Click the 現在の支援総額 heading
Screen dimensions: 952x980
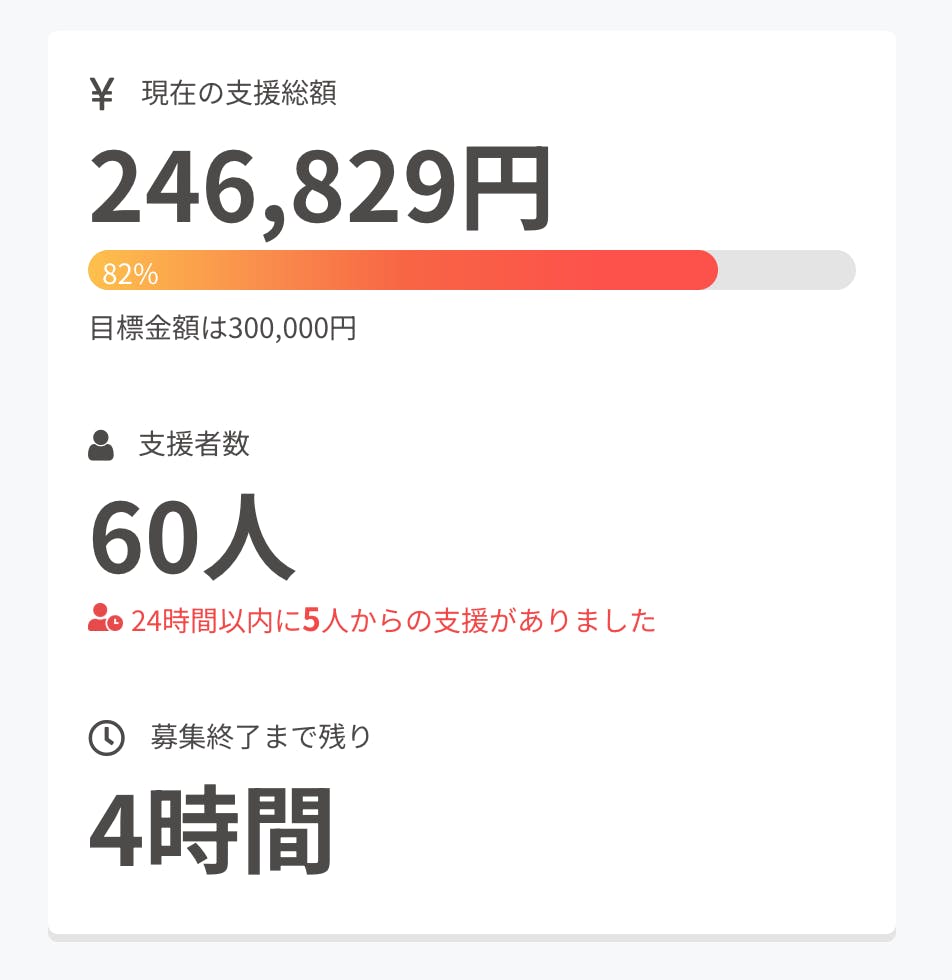[x=239, y=94]
